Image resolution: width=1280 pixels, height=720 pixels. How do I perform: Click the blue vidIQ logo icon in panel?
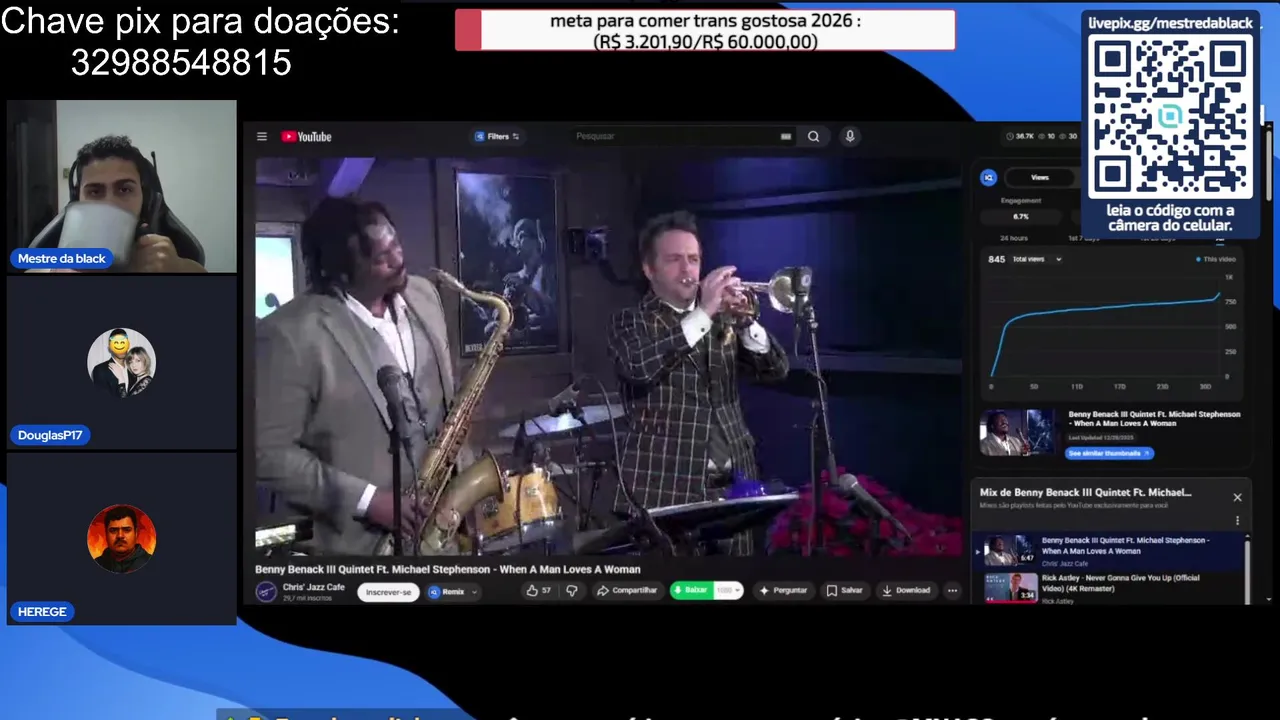click(x=988, y=178)
